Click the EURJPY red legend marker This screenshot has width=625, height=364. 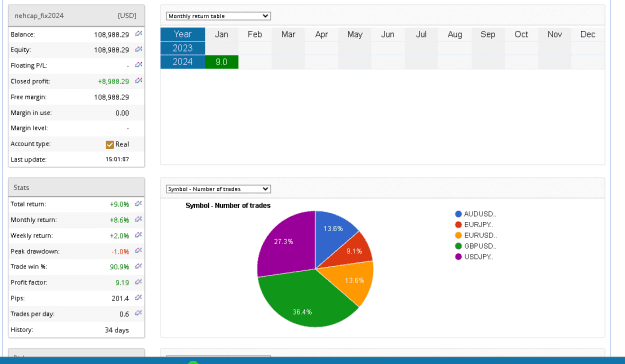pyautogui.click(x=458, y=225)
